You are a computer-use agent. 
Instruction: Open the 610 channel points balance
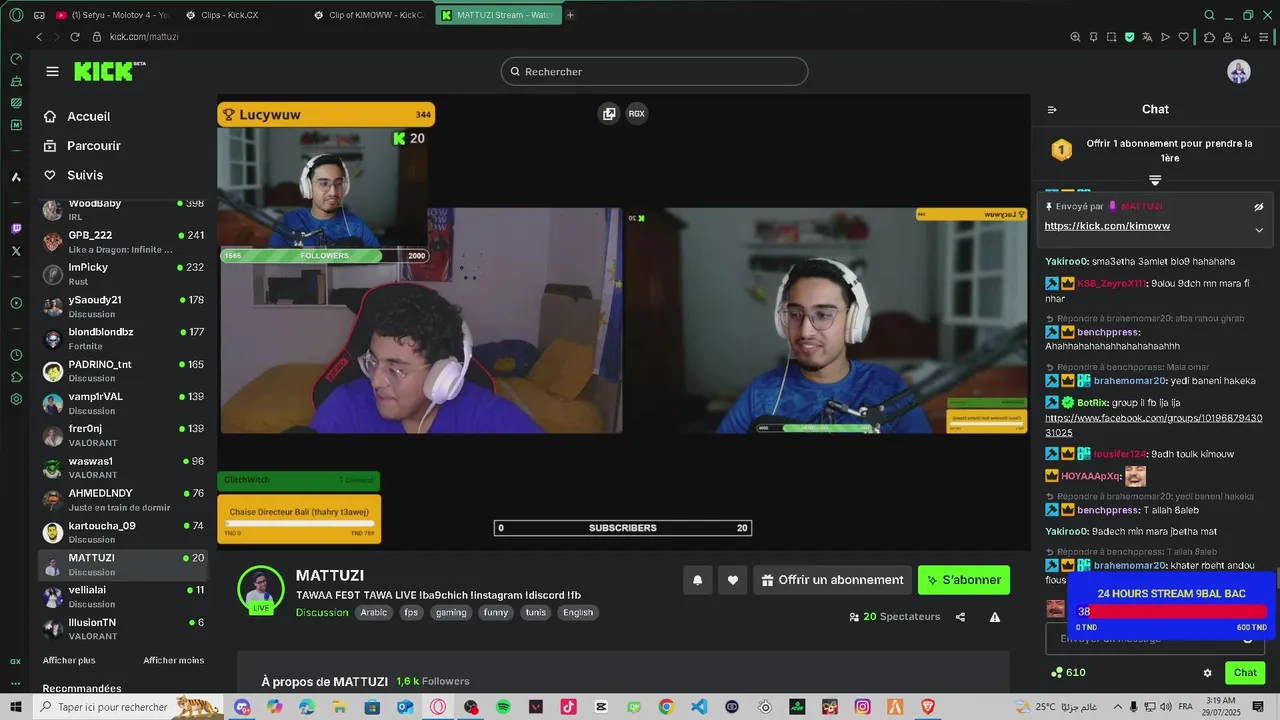(1067, 673)
